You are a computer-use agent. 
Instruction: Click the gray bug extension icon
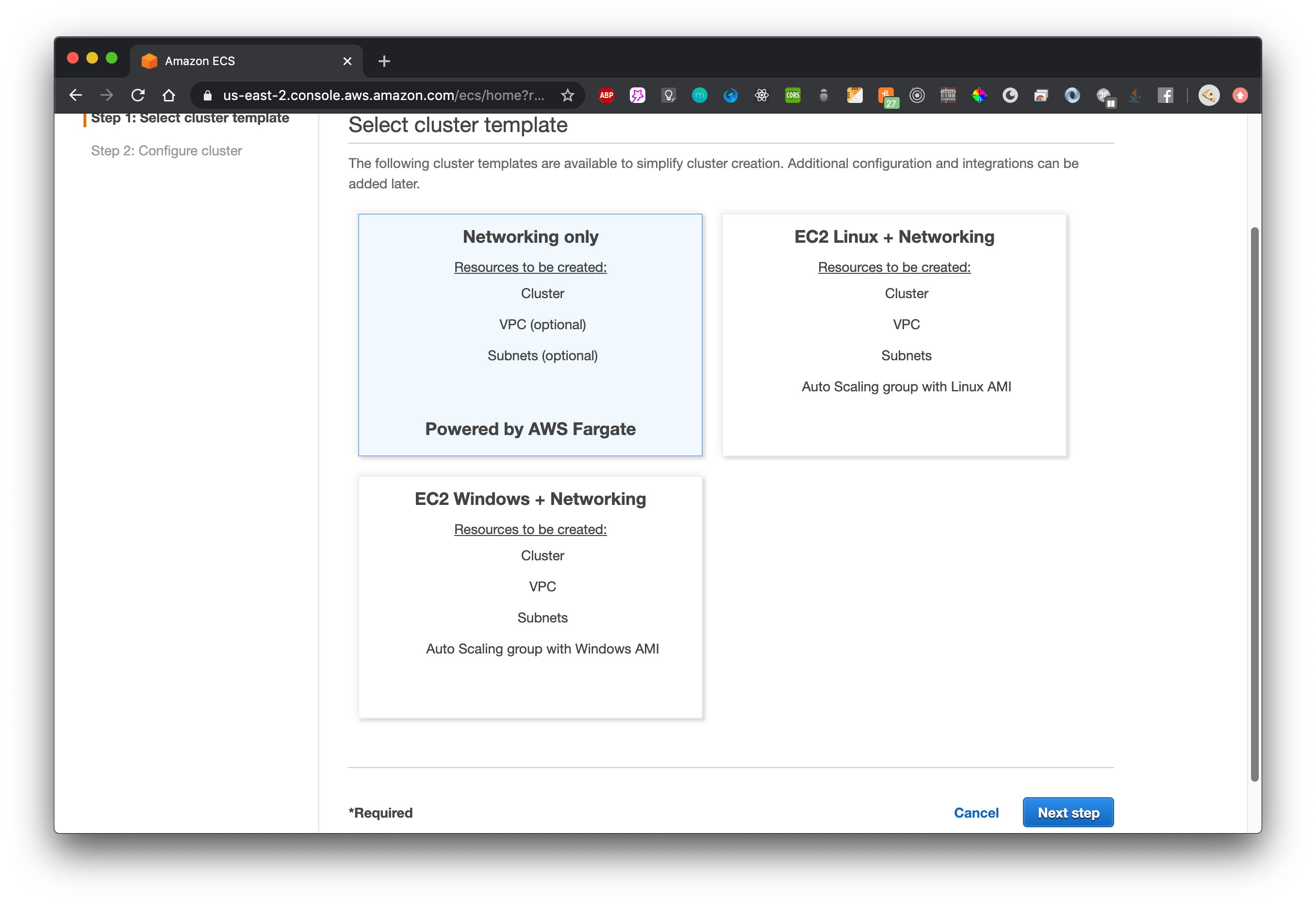[x=823, y=95]
